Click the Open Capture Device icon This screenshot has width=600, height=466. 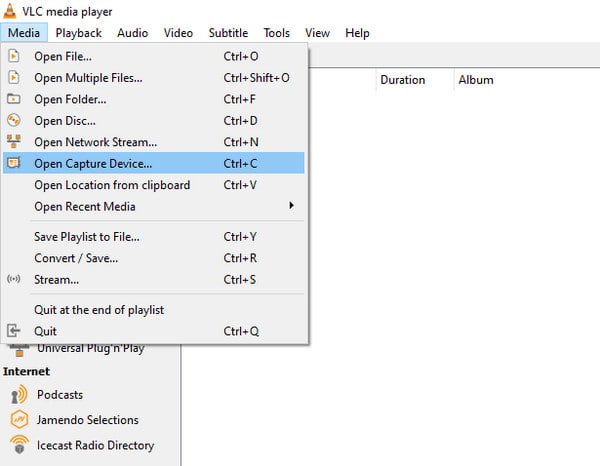pos(14,163)
